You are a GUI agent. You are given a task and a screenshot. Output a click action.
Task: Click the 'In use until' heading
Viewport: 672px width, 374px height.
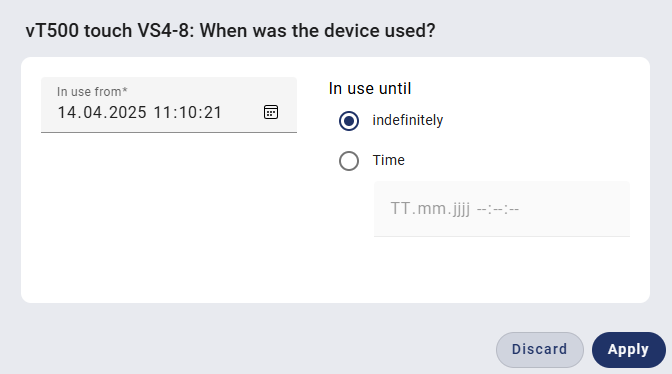(370, 89)
